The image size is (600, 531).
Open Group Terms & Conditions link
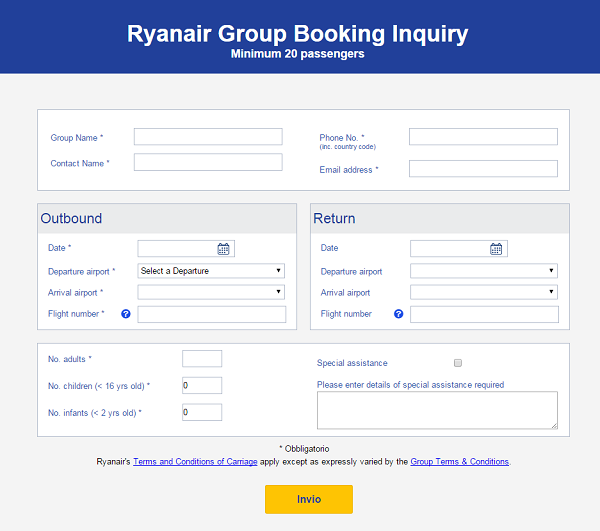coord(460,462)
